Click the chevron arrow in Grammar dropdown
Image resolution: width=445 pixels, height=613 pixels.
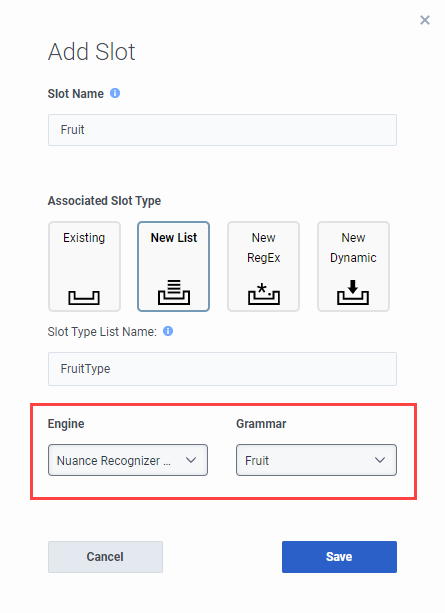380,460
